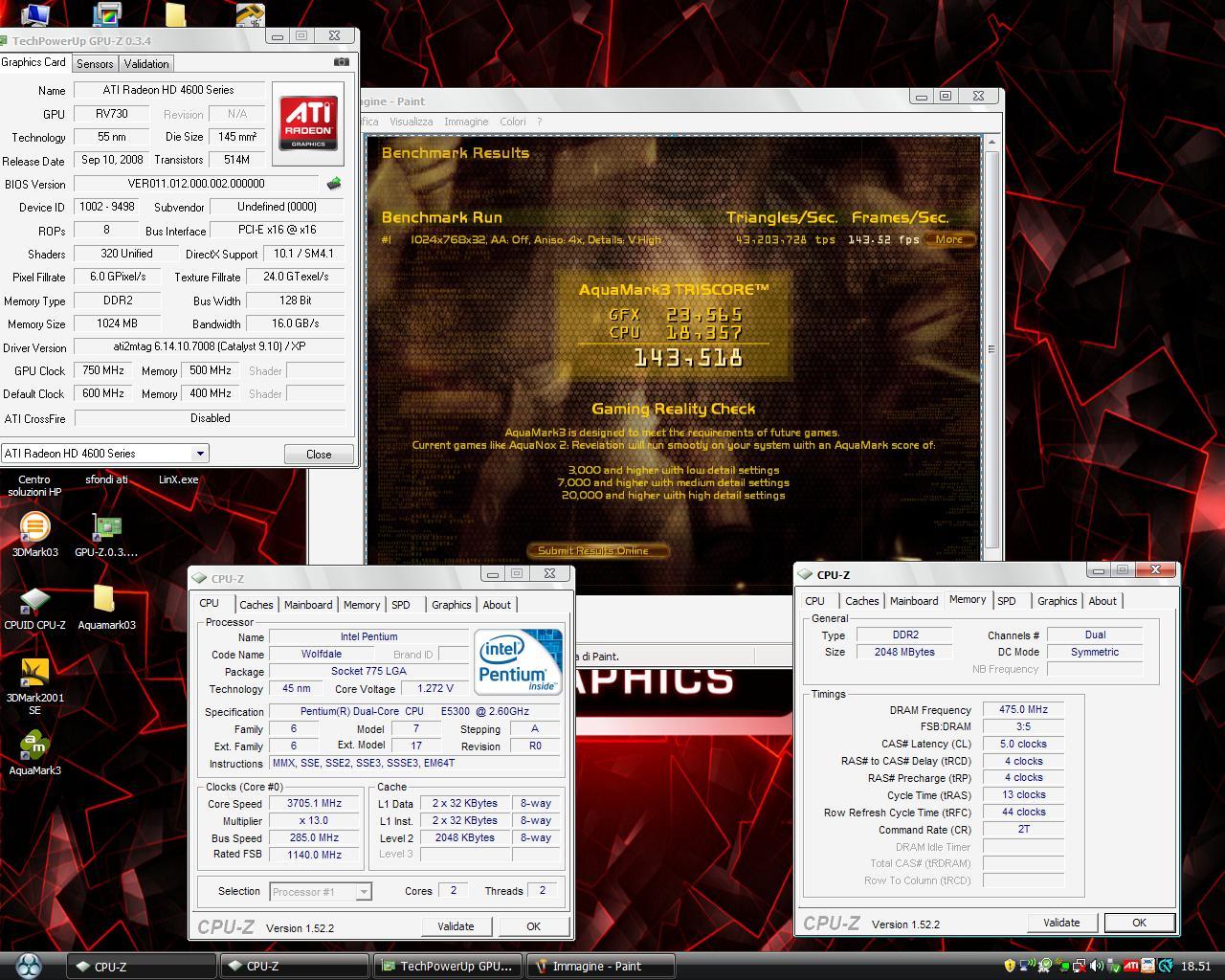Open About tab in left CPU-Z window
The image size is (1225, 980).
click(x=496, y=605)
